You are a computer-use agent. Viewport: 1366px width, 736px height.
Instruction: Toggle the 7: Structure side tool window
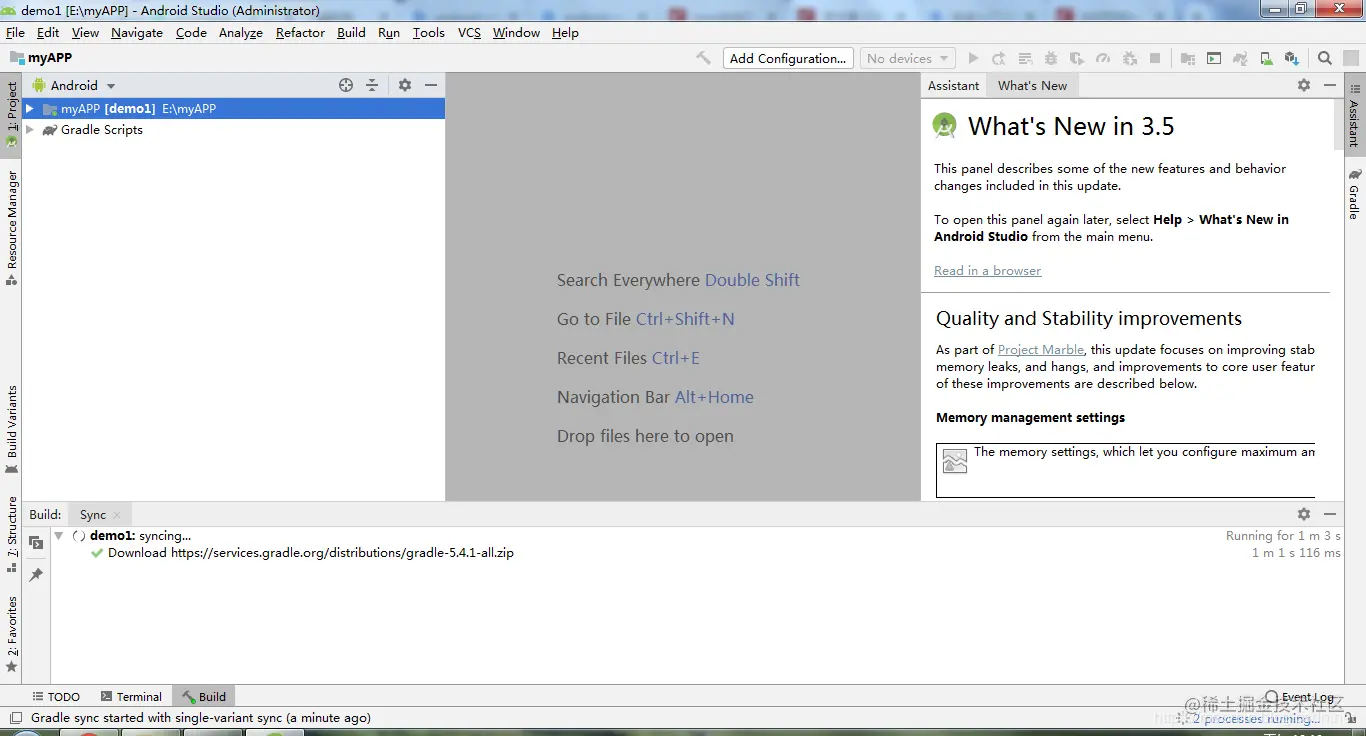(11, 534)
